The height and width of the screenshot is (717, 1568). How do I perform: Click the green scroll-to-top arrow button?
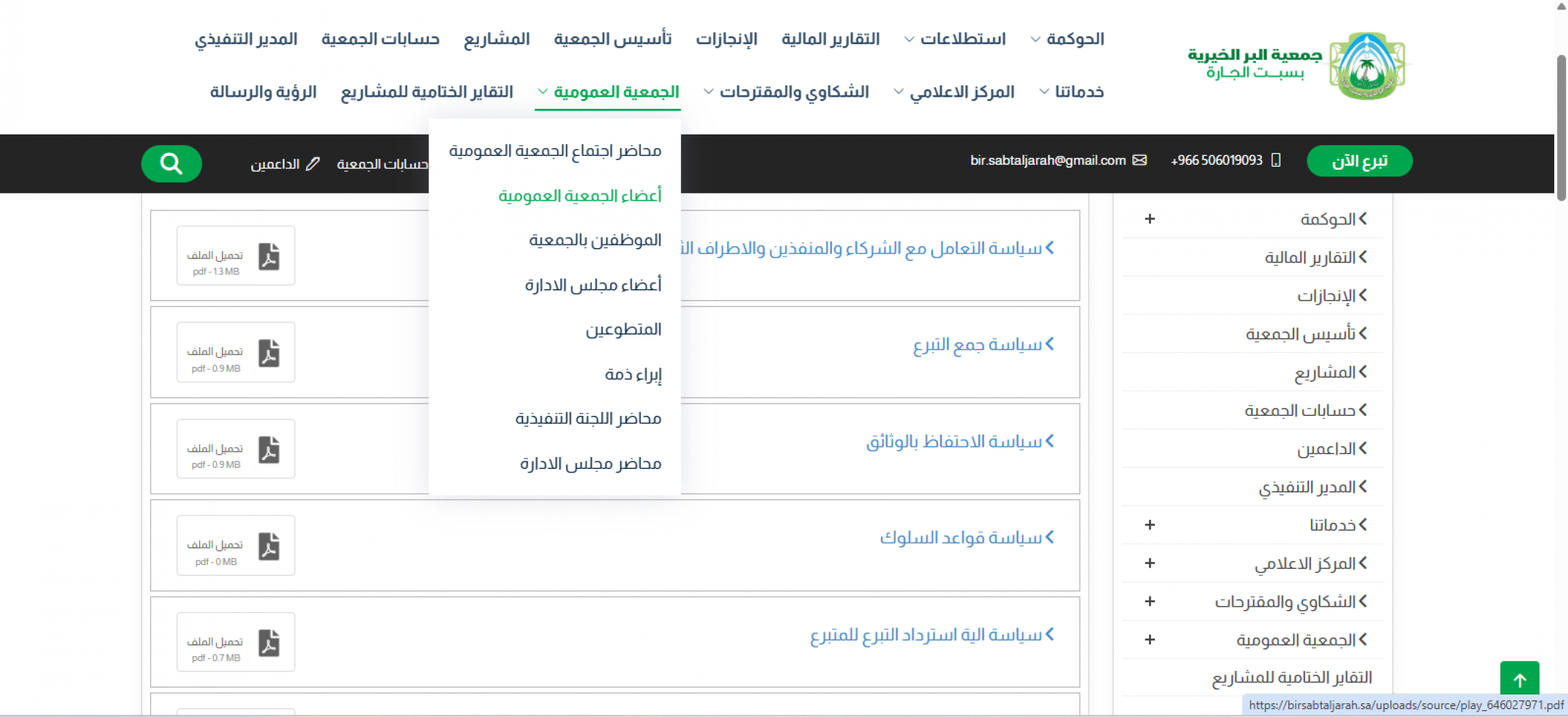pos(1519,679)
